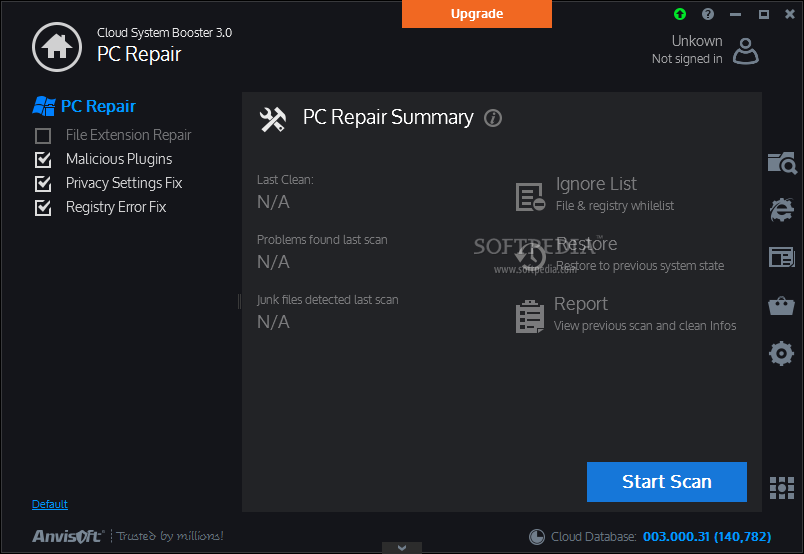Open Restore to previous system state
The image size is (804, 554).
pyautogui.click(x=640, y=266)
